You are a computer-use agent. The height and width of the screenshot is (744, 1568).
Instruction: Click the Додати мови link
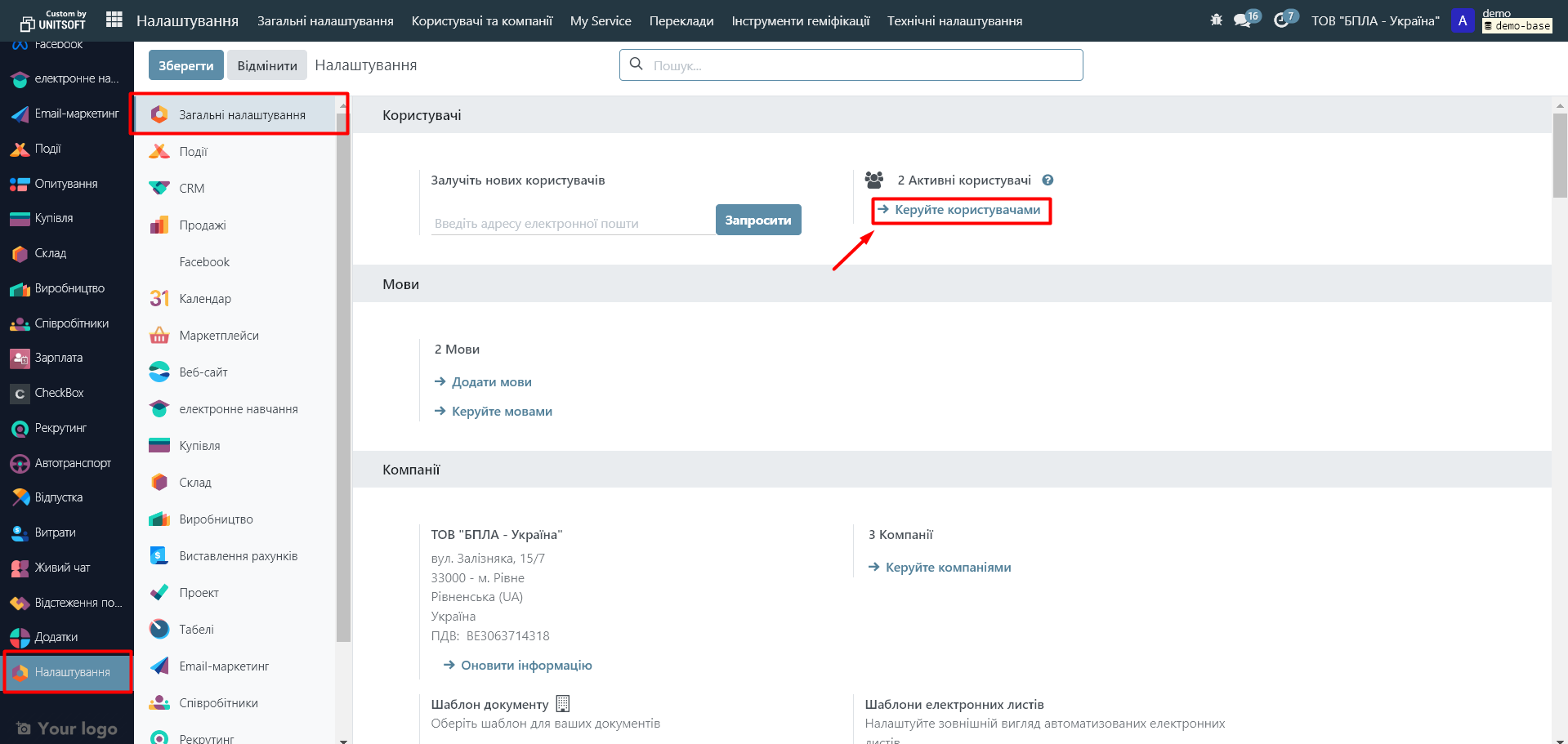click(x=491, y=382)
